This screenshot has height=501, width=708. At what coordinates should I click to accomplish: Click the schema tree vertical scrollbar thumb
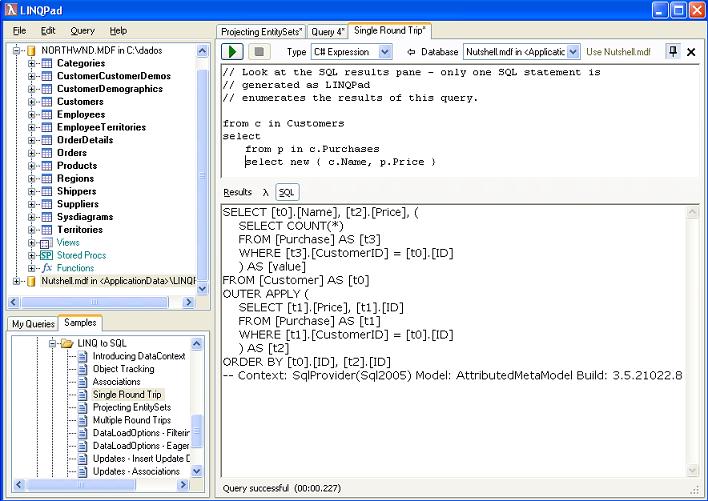coord(202,174)
